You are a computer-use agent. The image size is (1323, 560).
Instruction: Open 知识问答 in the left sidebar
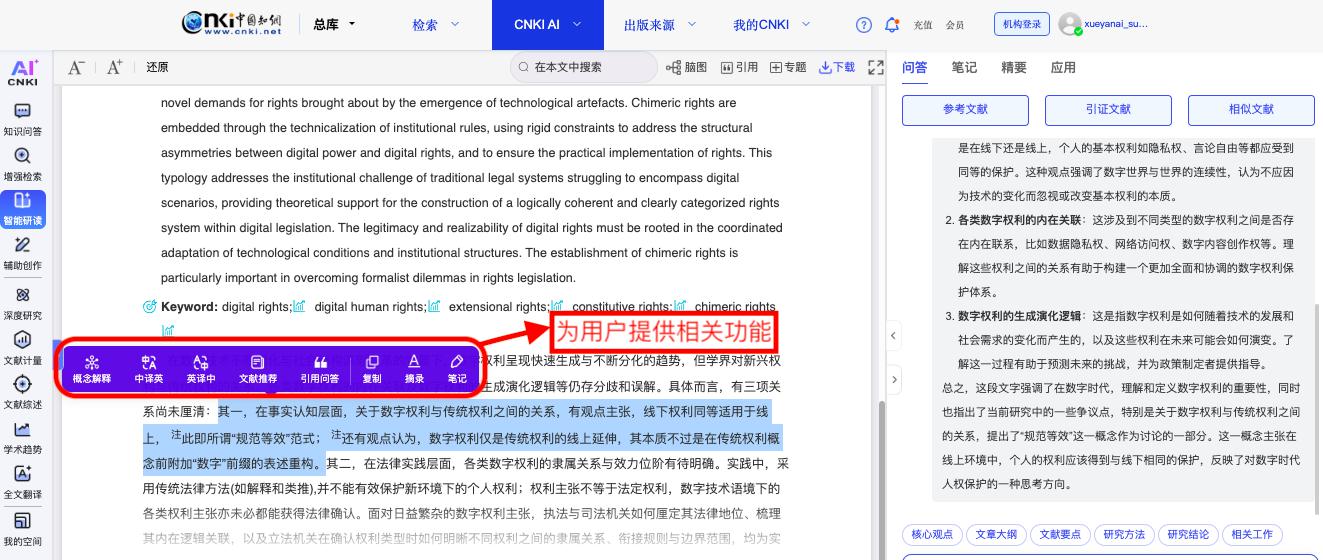click(x=22, y=119)
